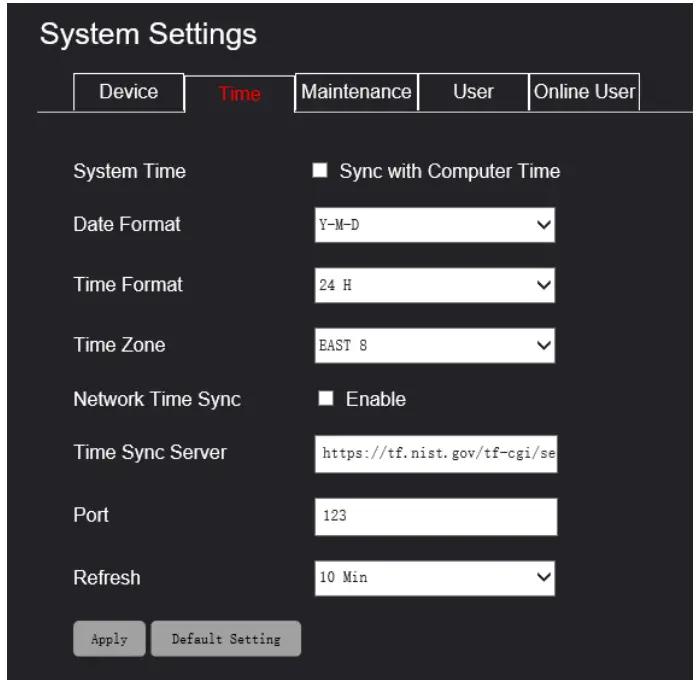Tick the Network Time Sync Enable checkbox

pos(325,399)
